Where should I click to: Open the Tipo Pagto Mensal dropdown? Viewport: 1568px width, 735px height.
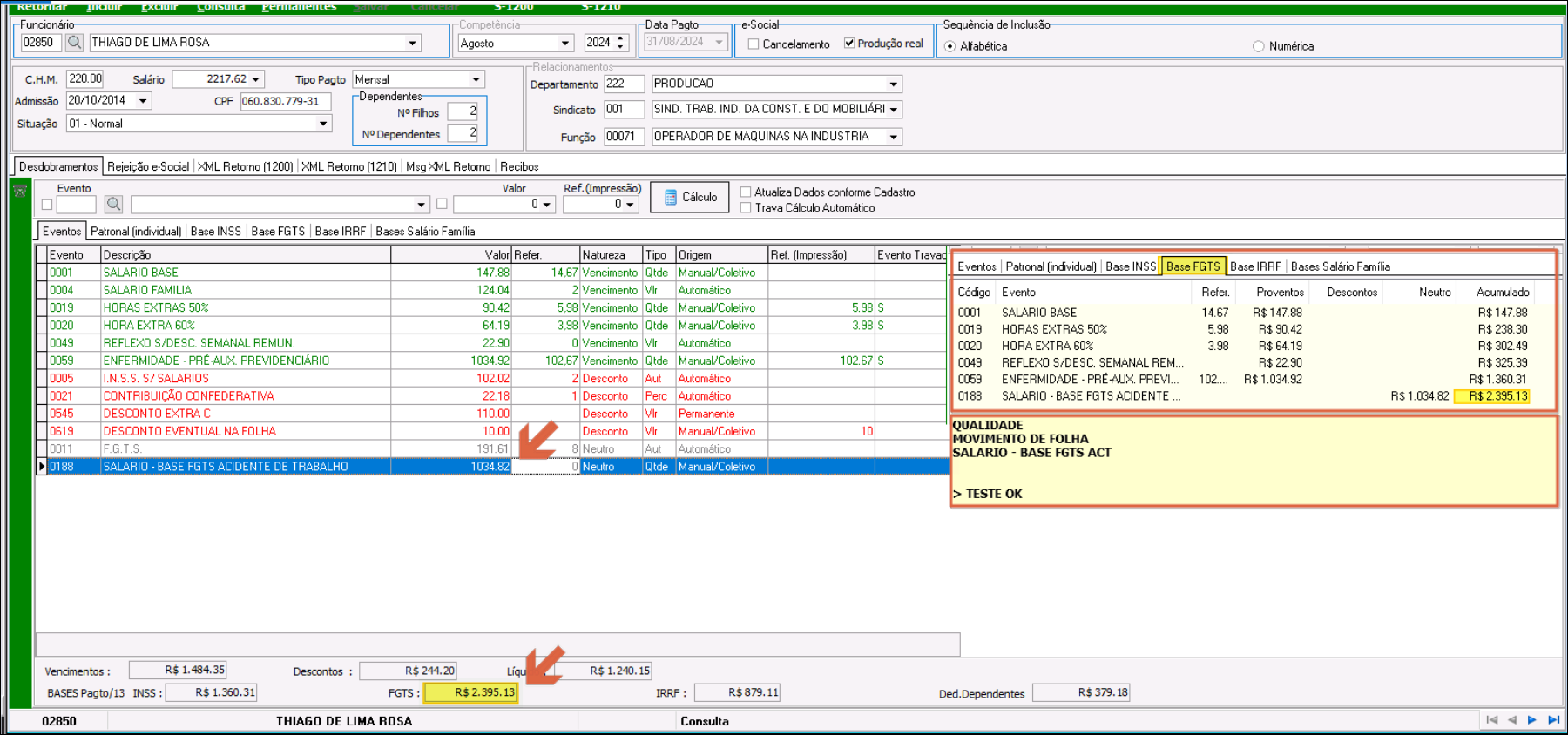click(x=476, y=79)
